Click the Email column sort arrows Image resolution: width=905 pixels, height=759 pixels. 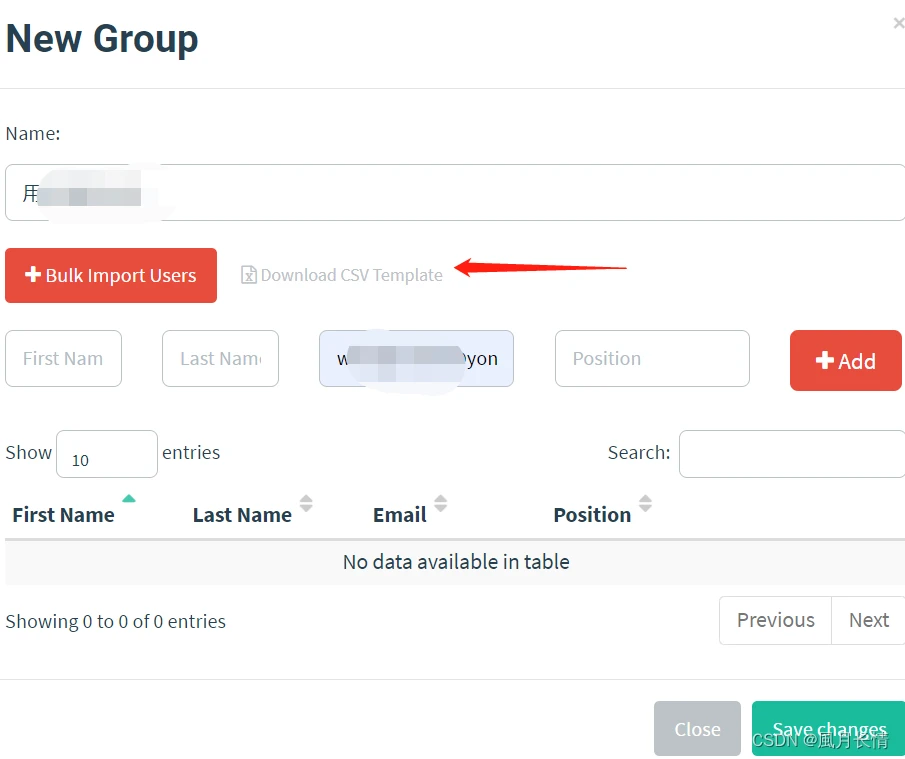tap(440, 503)
